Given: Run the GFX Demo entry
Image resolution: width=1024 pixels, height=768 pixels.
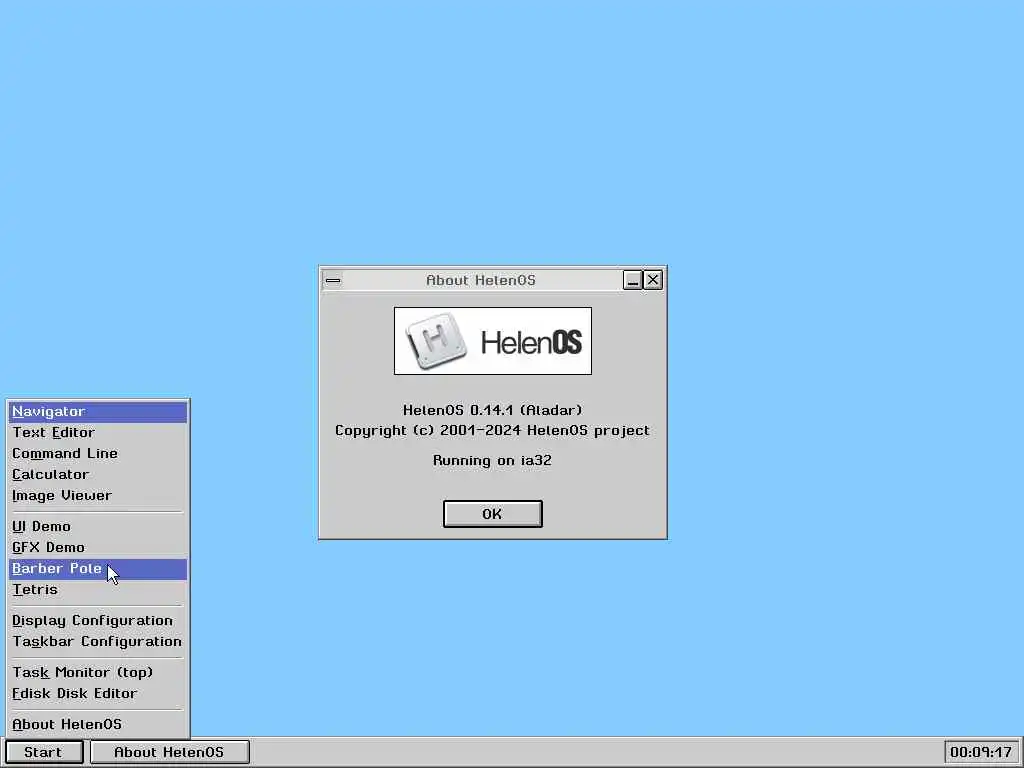Looking at the screenshot, I should [x=98, y=547].
